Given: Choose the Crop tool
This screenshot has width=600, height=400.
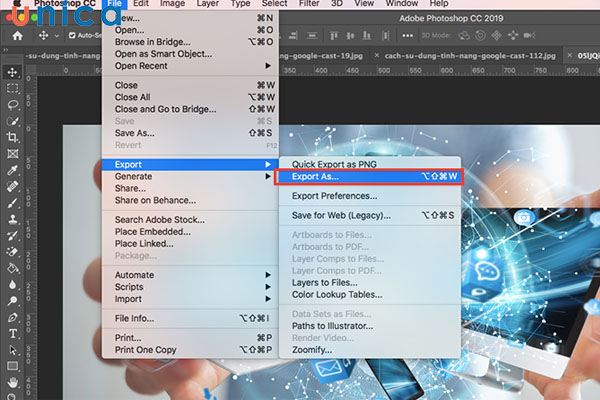Looking at the screenshot, I should coord(13,137).
